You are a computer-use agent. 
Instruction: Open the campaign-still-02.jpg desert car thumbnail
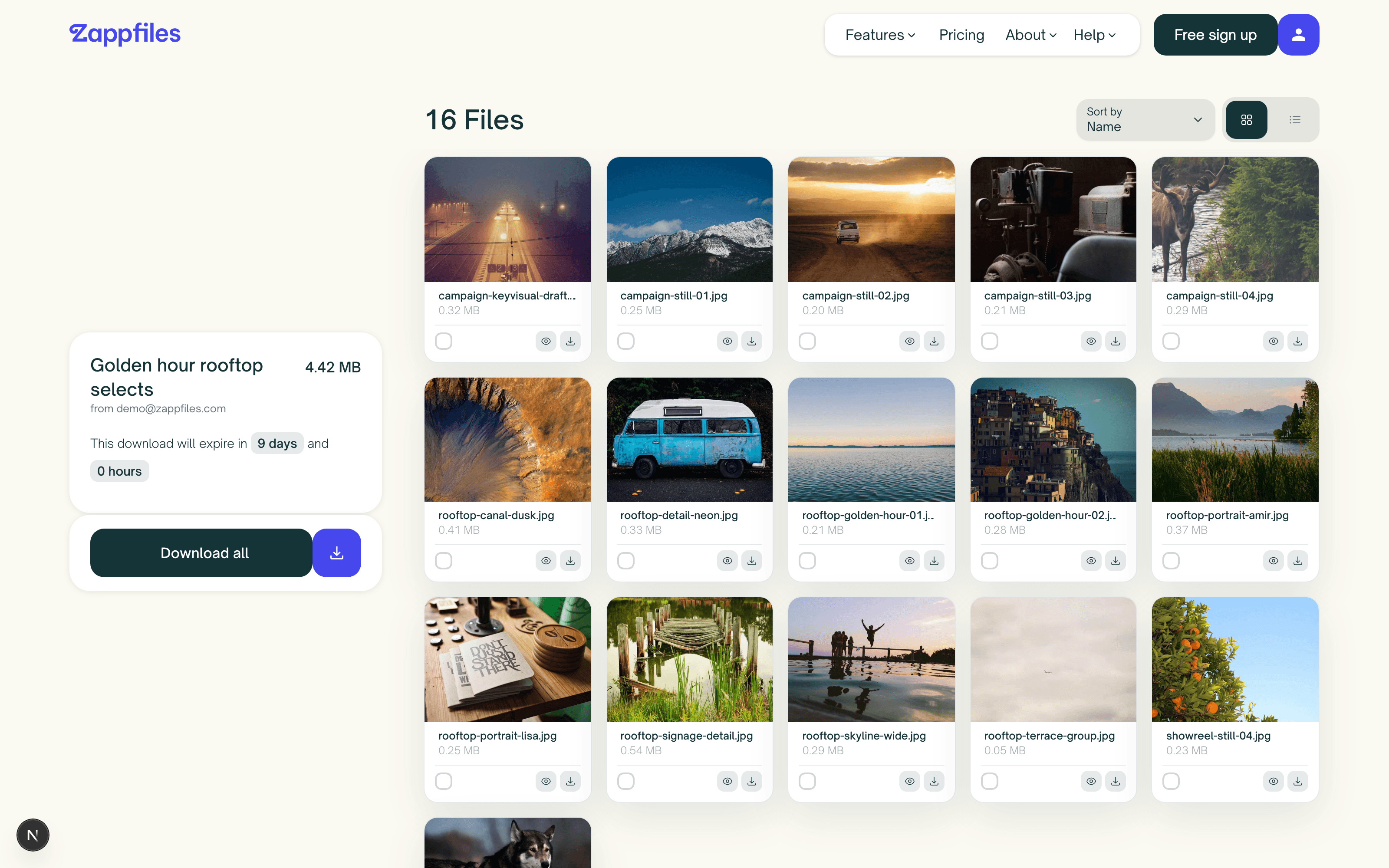tap(871, 219)
